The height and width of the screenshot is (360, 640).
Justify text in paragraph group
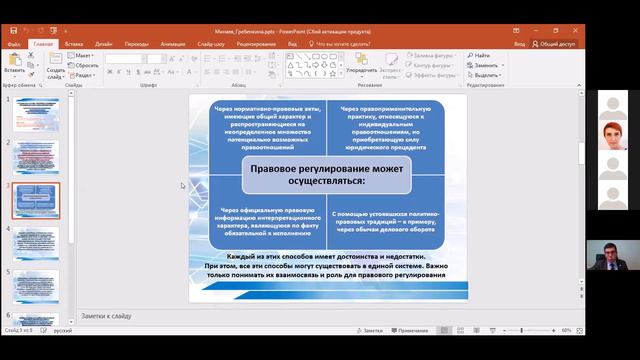tap(236, 72)
